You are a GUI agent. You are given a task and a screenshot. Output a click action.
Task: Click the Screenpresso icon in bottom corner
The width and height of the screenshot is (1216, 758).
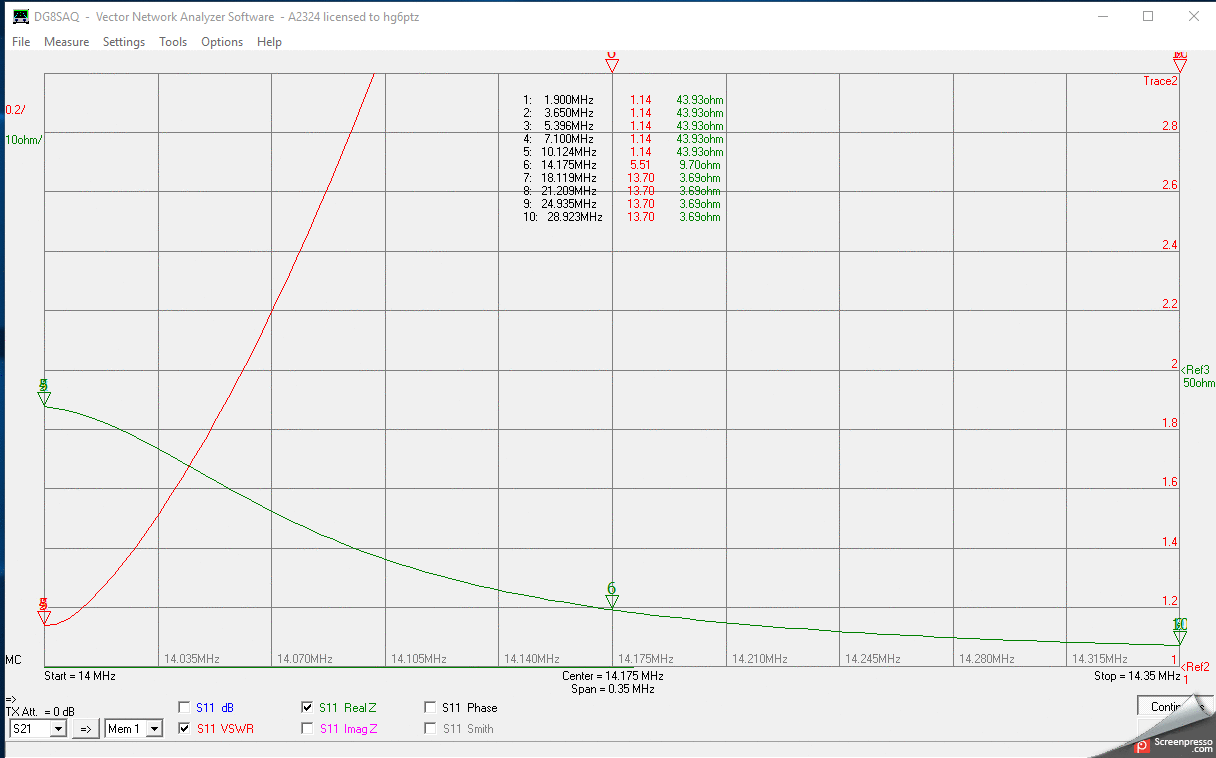coord(1141,745)
